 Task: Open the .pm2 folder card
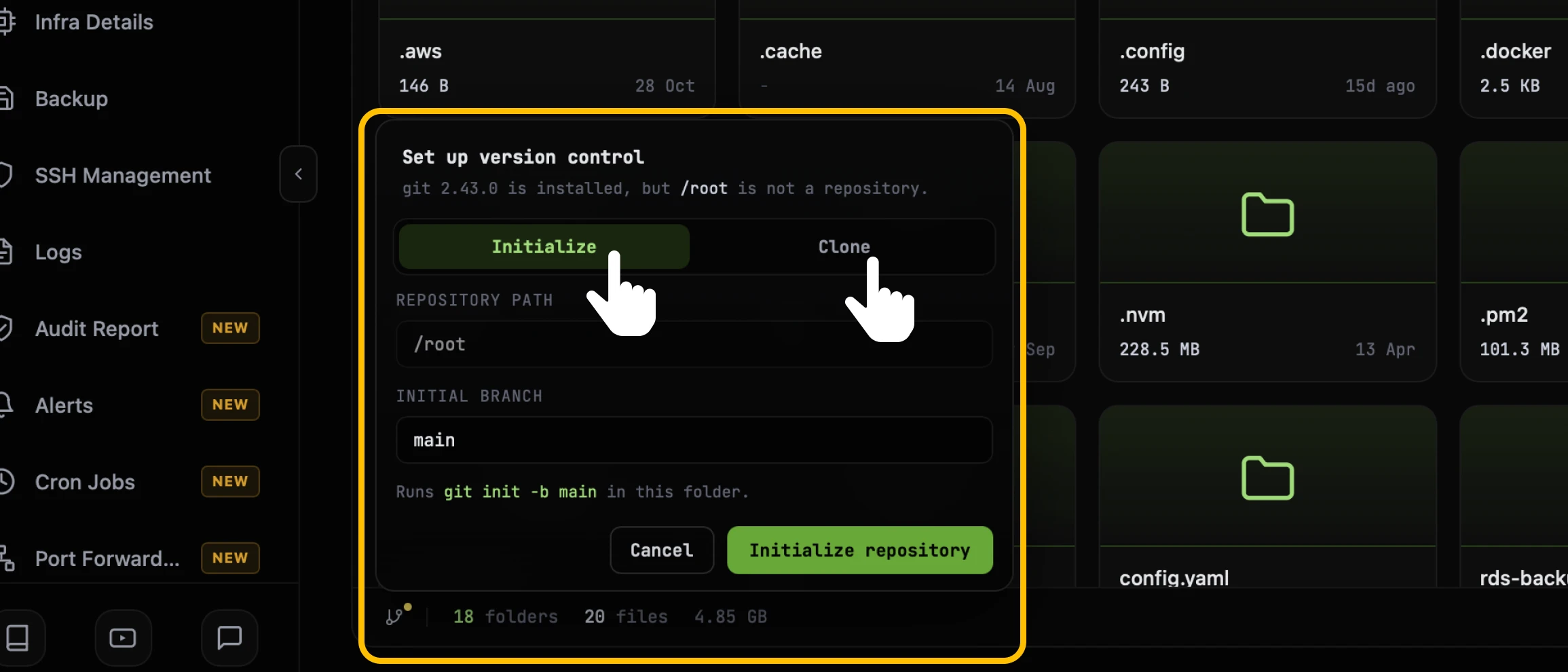[x=1515, y=261]
